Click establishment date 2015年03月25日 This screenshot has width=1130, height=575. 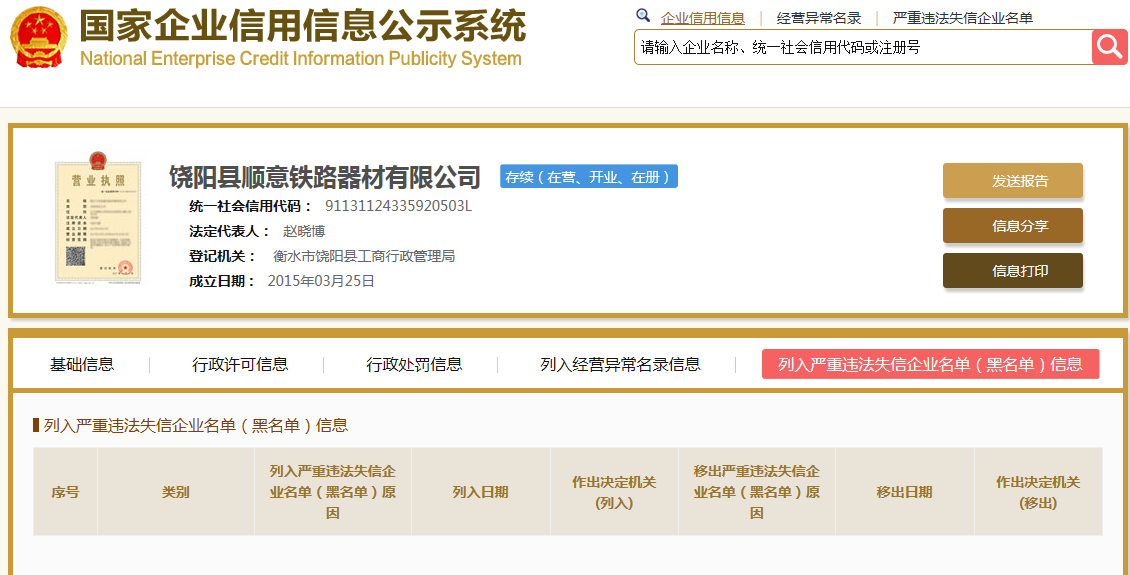321,281
